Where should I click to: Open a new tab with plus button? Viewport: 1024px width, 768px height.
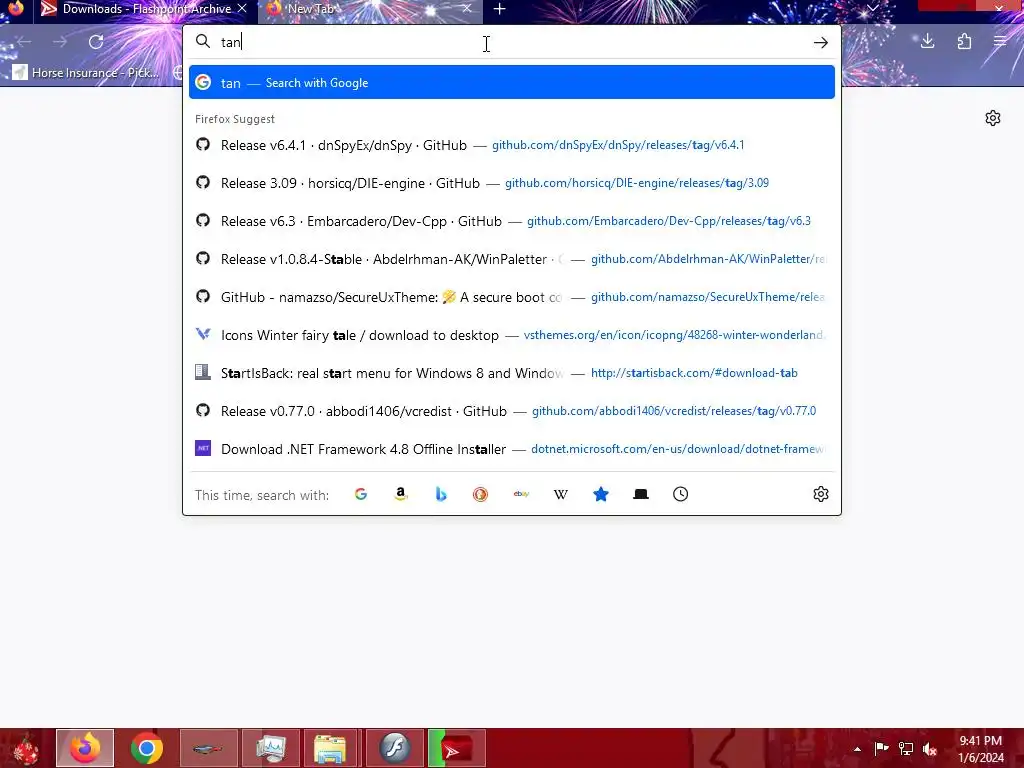coord(500,9)
